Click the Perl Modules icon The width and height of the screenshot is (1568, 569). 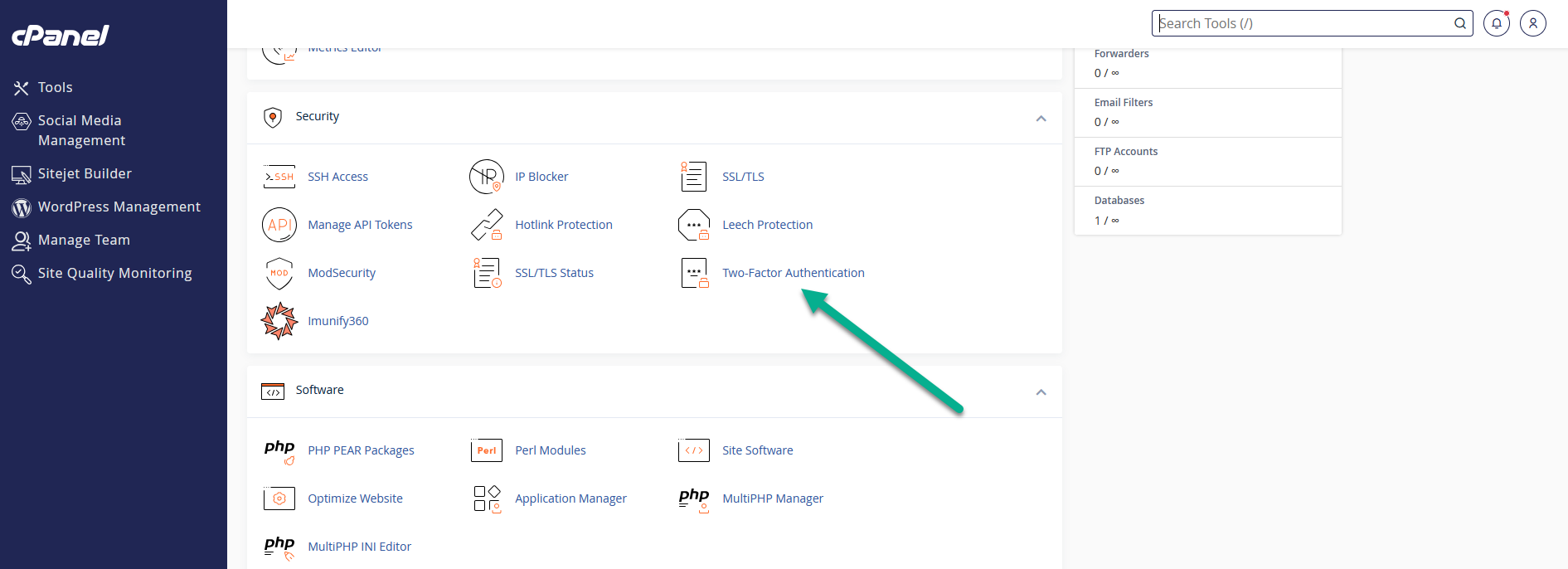click(487, 450)
